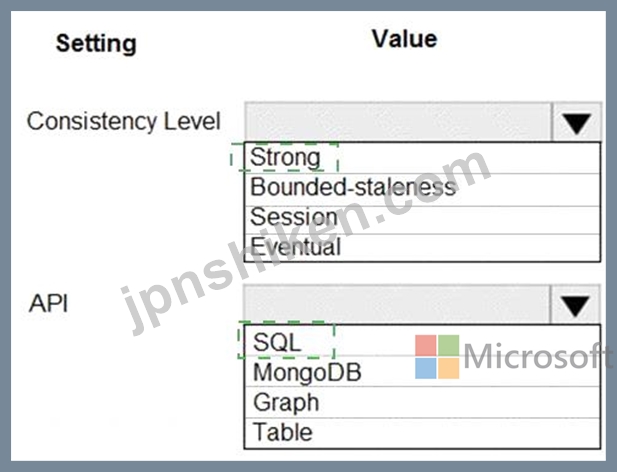Click the Microsoft four-square logo icon
This screenshot has width=617, height=472.
click(x=437, y=357)
